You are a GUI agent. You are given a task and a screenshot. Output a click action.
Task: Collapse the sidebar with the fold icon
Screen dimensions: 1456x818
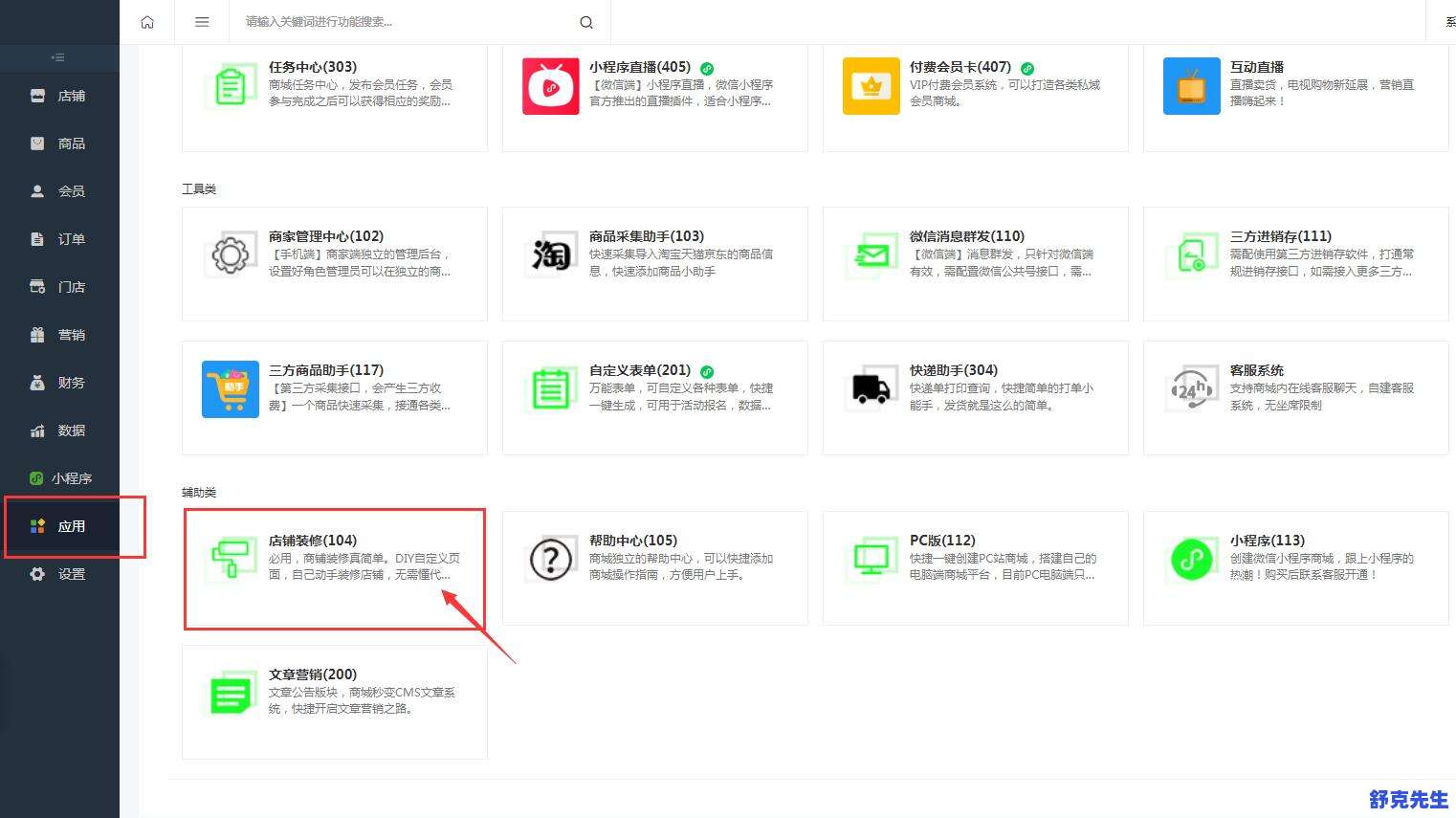coord(58,57)
